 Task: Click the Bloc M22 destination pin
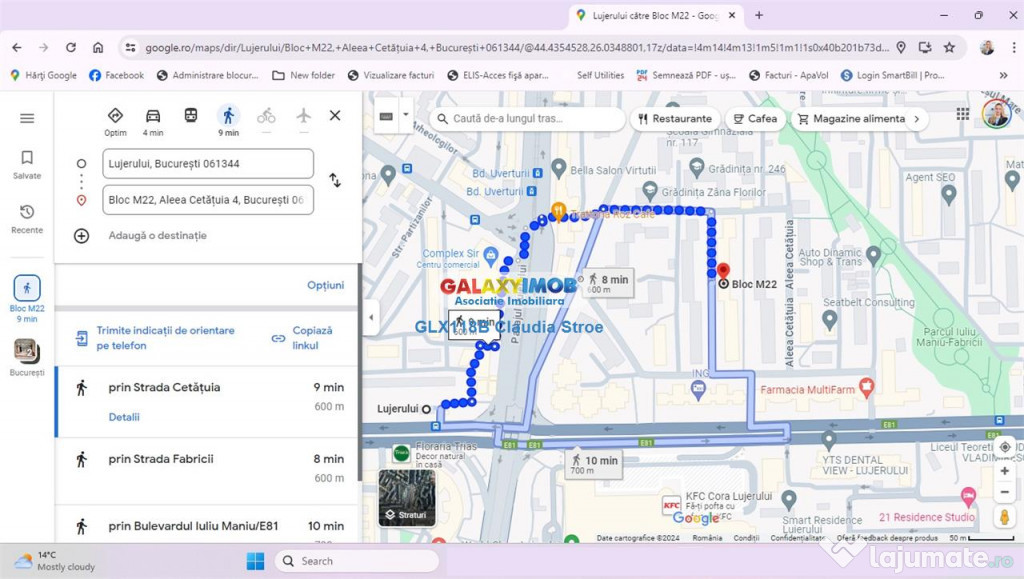point(723,271)
